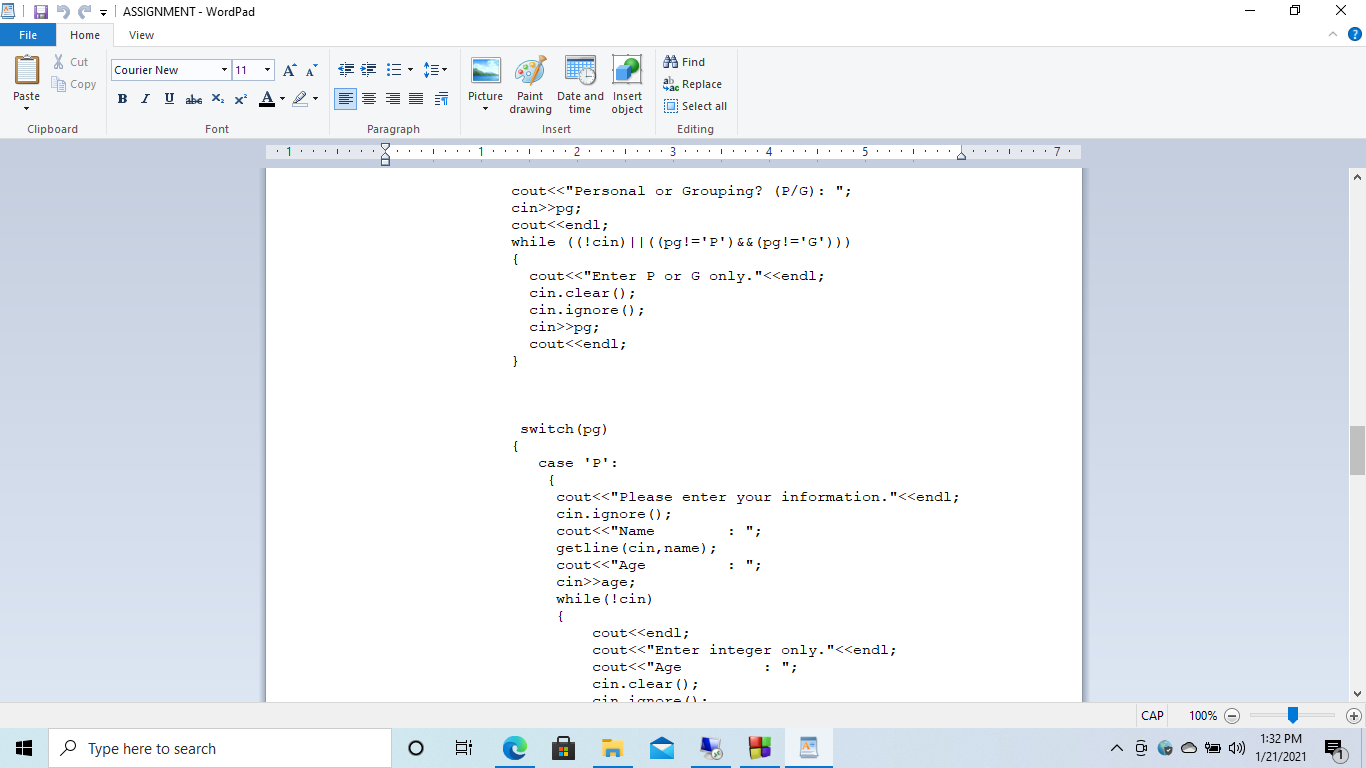Image resolution: width=1366 pixels, height=768 pixels.
Task: Justify the paragraph text
Action: (x=416, y=99)
